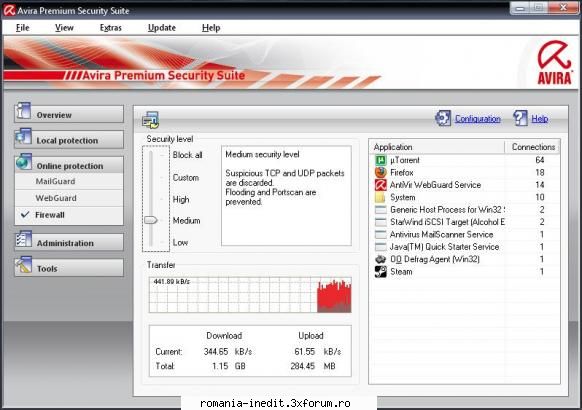The height and width of the screenshot is (410, 582).
Task: Select the System row name
Action: point(403,197)
